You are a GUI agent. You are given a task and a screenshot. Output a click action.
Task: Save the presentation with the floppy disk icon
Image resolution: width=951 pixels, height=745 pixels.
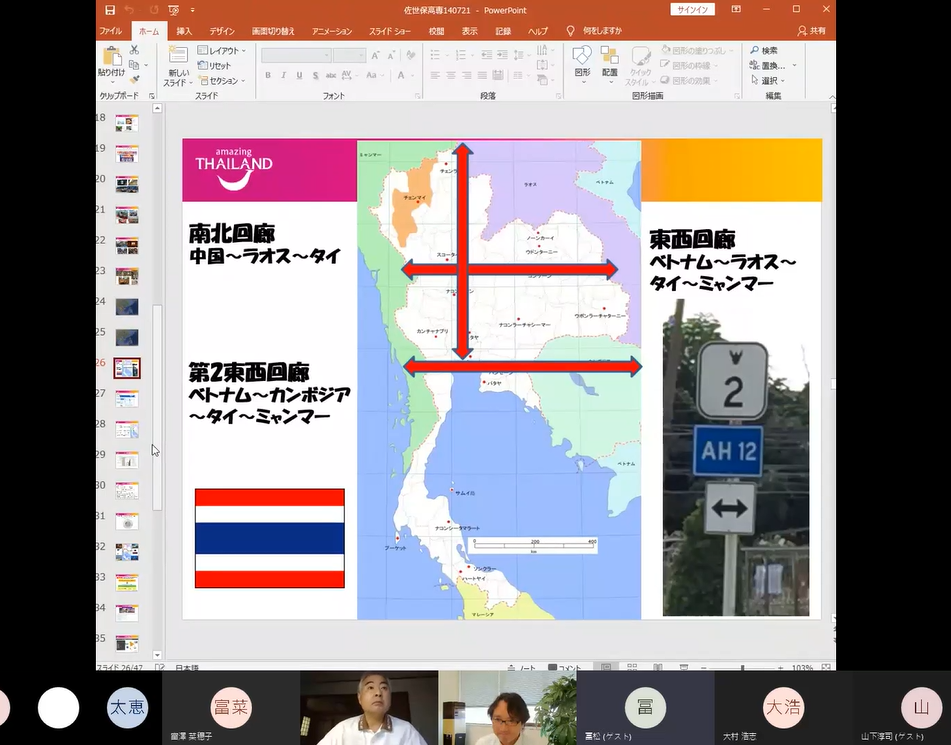pyautogui.click(x=110, y=10)
